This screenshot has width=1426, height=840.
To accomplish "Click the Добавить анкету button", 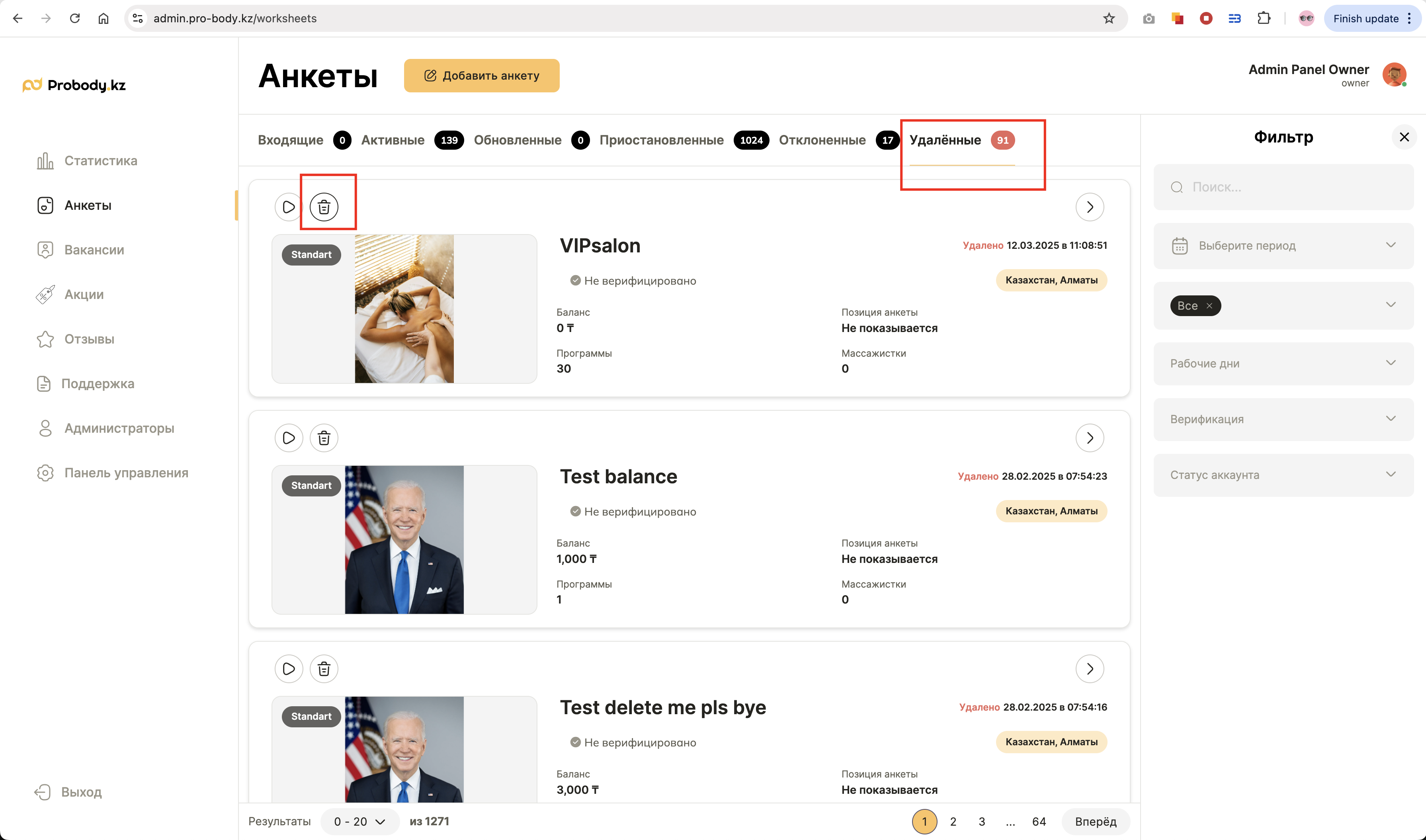I will pos(482,76).
